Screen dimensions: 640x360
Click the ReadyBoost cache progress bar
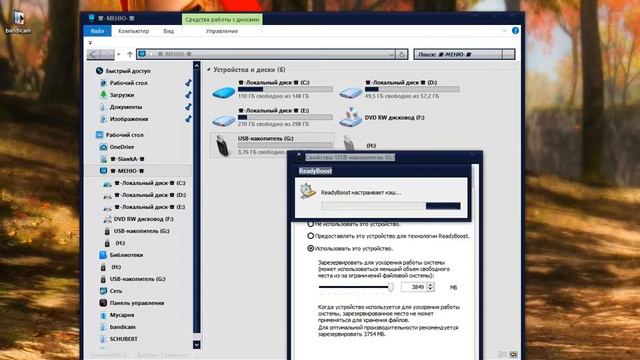(391, 206)
